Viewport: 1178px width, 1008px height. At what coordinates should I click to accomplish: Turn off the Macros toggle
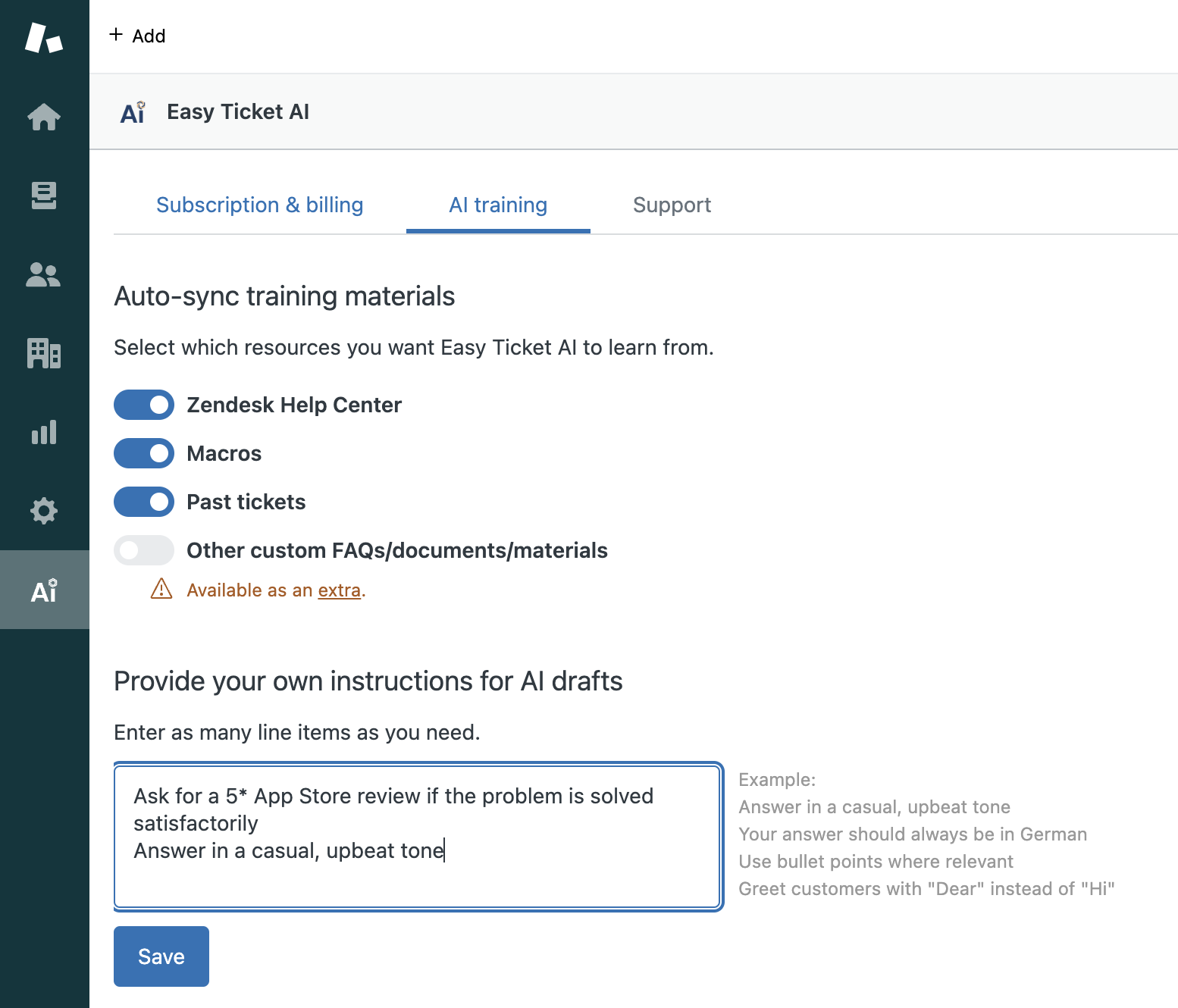coord(144,453)
